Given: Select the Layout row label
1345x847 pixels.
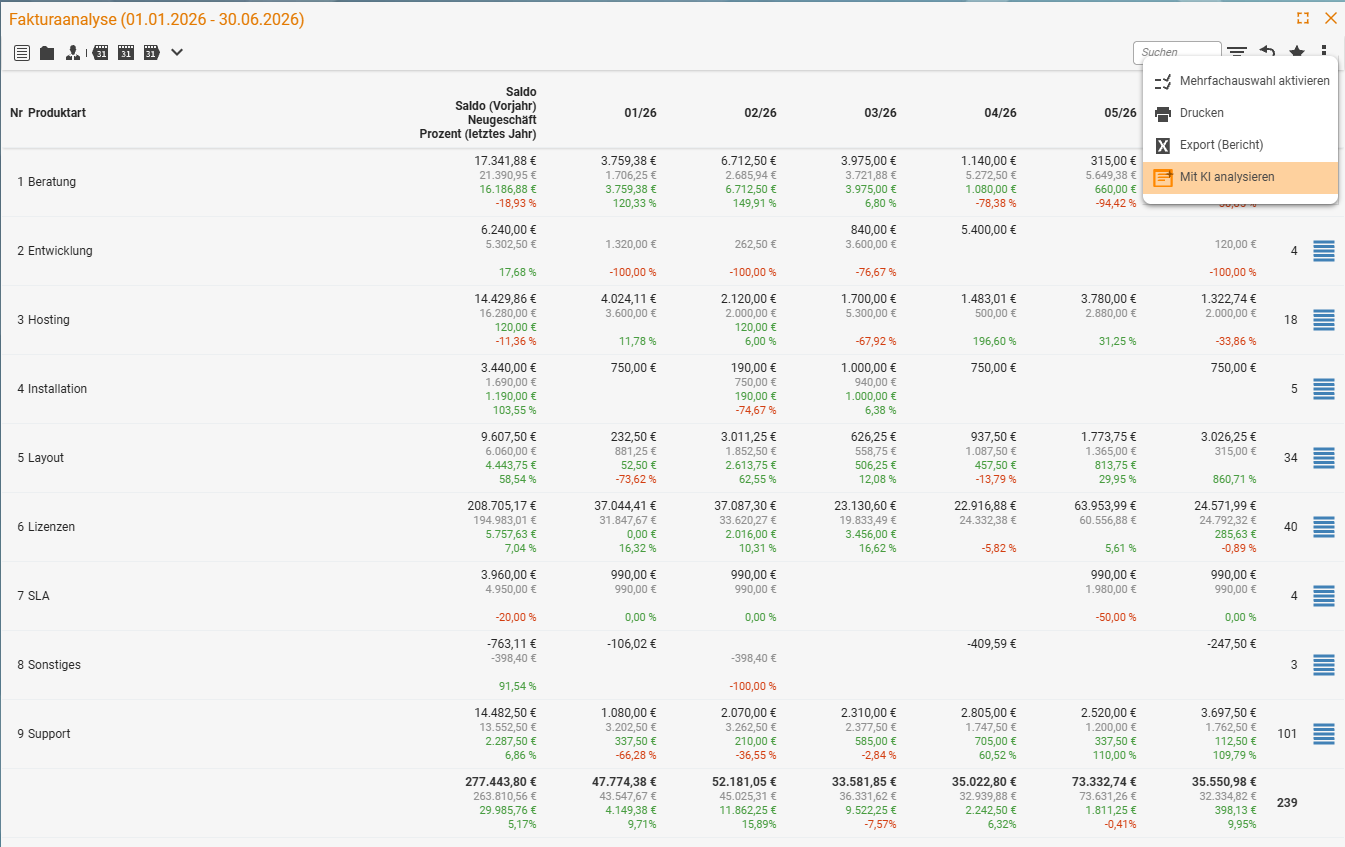Looking at the screenshot, I should [46, 458].
